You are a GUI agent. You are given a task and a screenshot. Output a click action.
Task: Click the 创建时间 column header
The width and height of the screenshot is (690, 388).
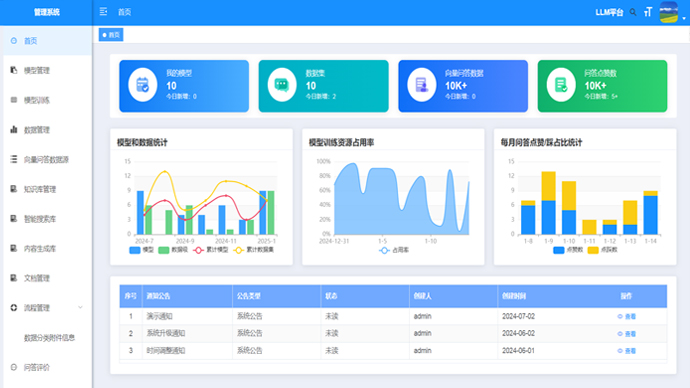tap(542, 296)
